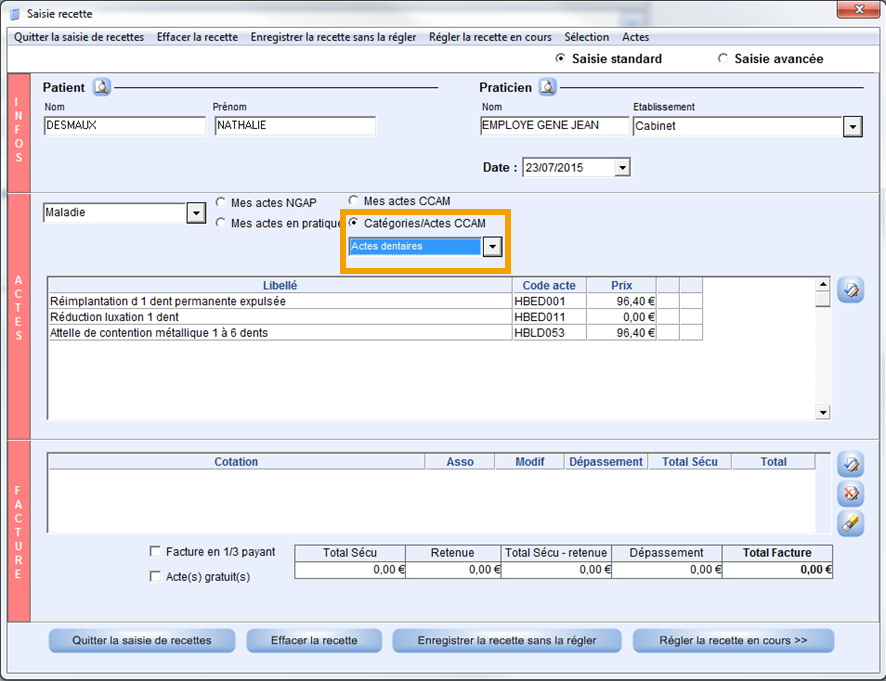This screenshot has height=681, width=886.
Task: Click the red cross delete icon in facture
Action: click(850, 493)
